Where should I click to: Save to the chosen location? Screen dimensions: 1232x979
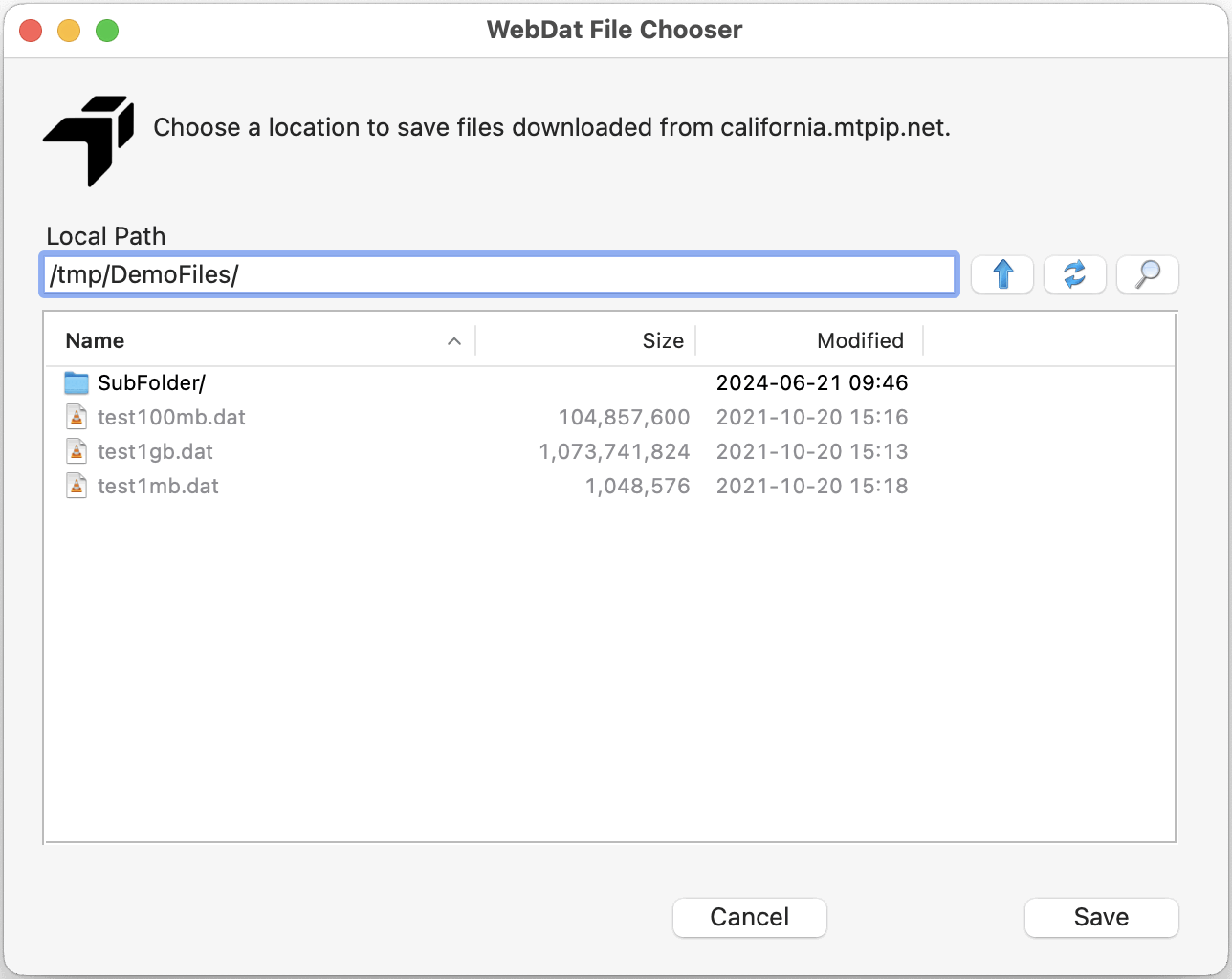(1102, 918)
